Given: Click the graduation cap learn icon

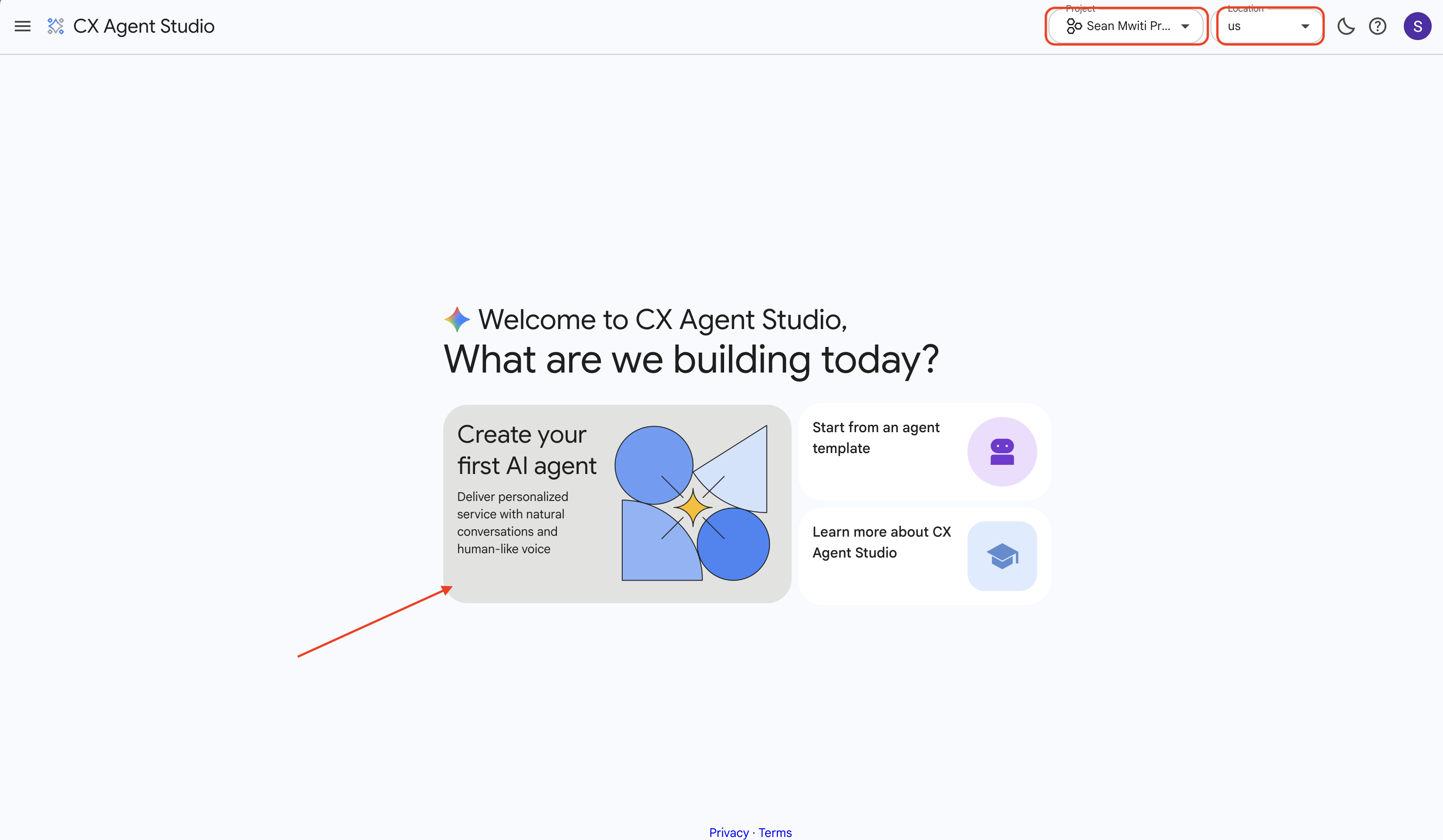Looking at the screenshot, I should [x=1002, y=556].
